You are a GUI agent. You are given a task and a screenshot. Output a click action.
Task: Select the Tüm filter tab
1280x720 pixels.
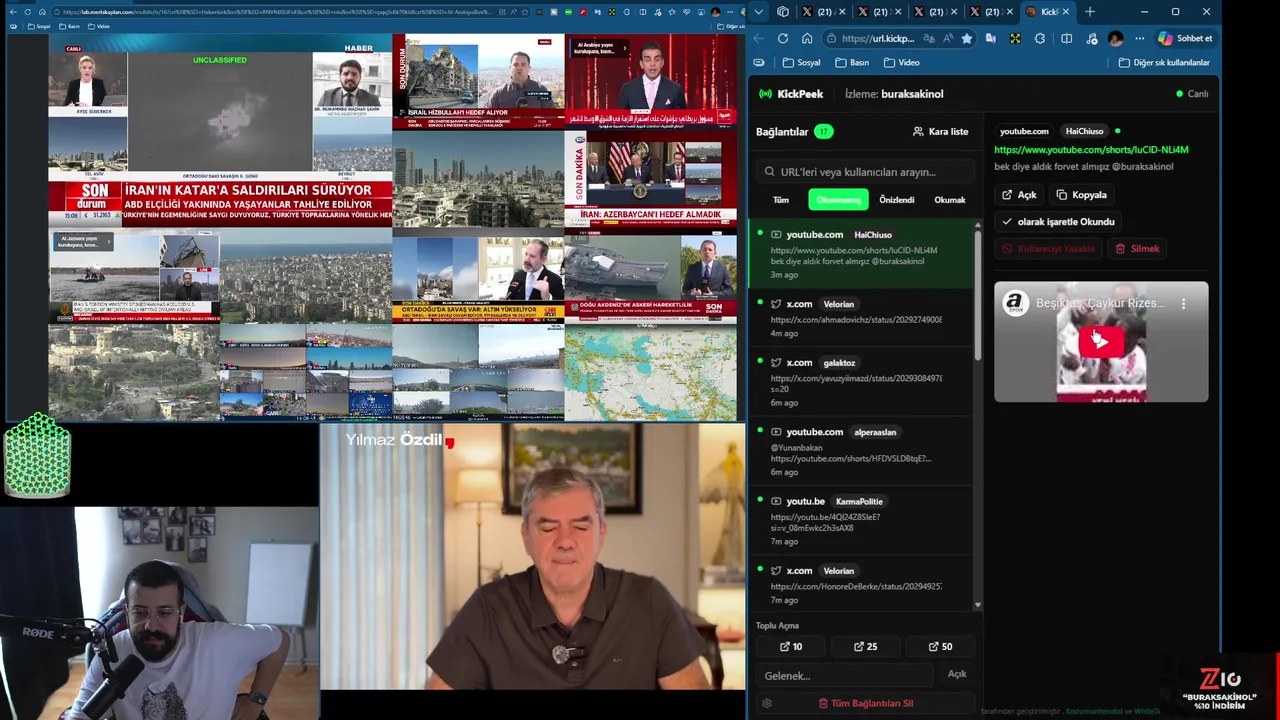781,200
